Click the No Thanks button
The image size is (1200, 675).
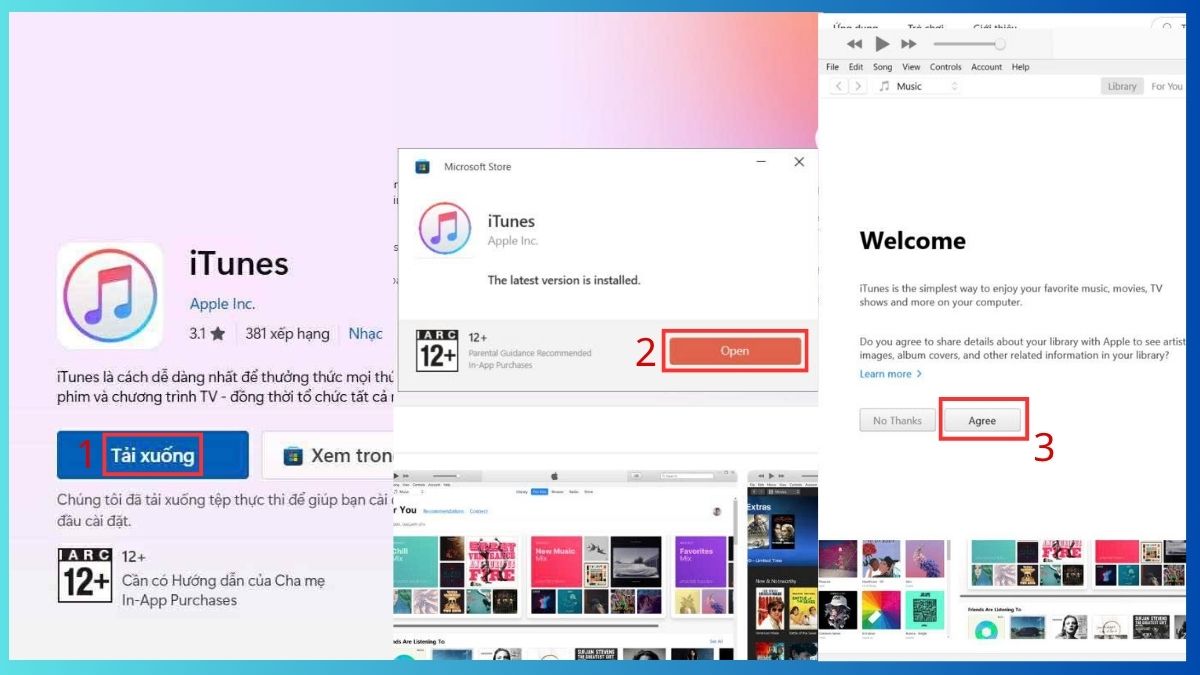pos(897,420)
